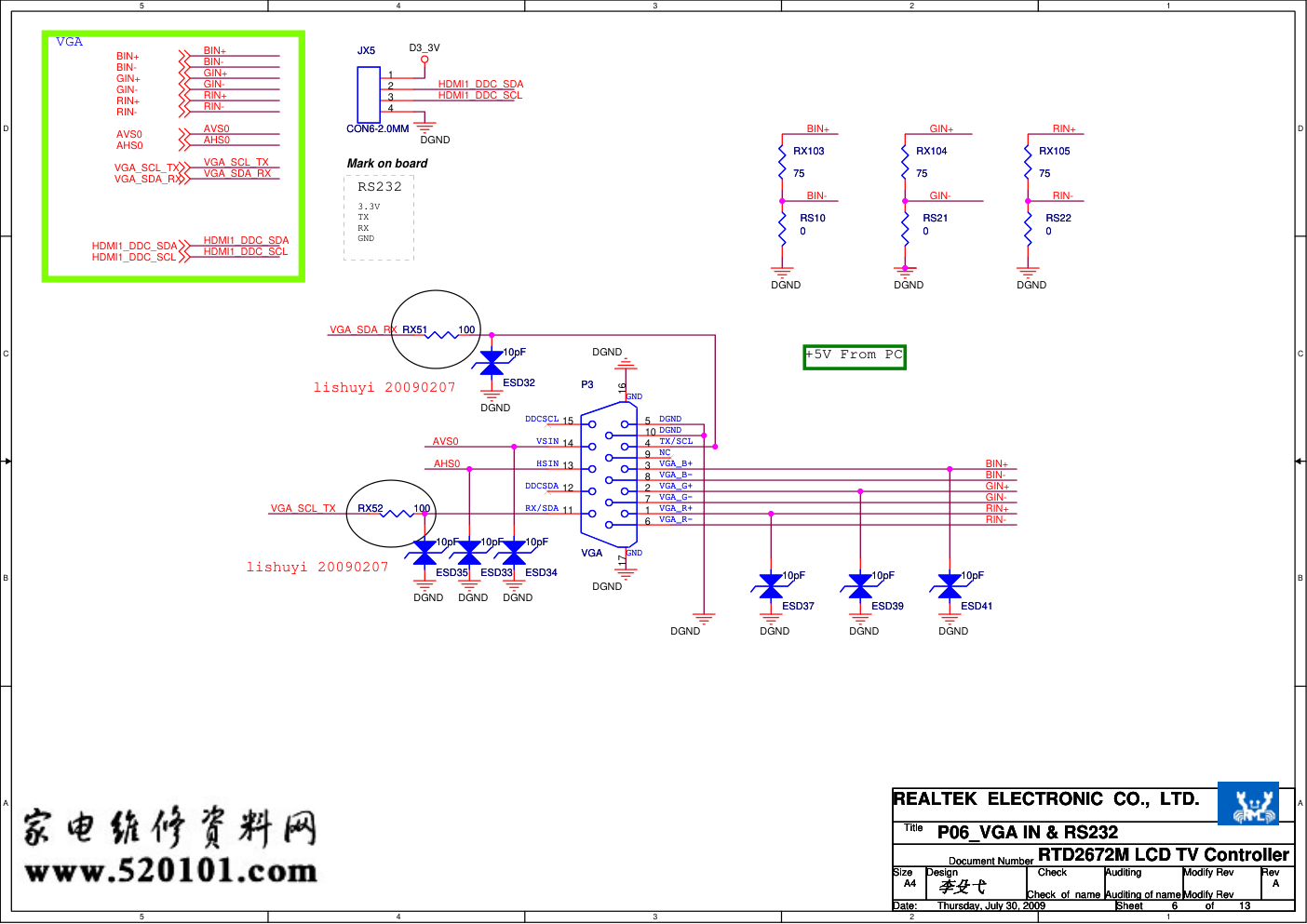Click the 'GIN+' label above RX104
Image resolution: width=1307 pixels, height=924 pixels.
click(941, 129)
